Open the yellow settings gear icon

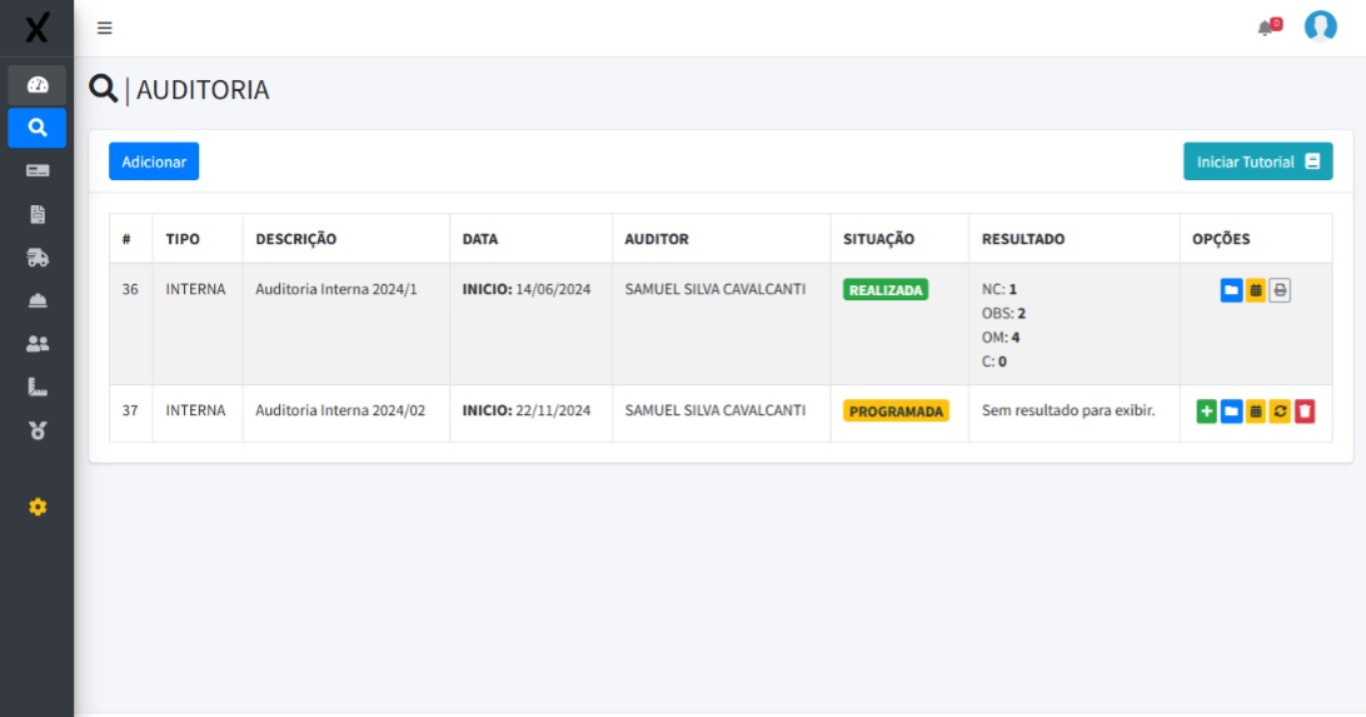(37, 507)
